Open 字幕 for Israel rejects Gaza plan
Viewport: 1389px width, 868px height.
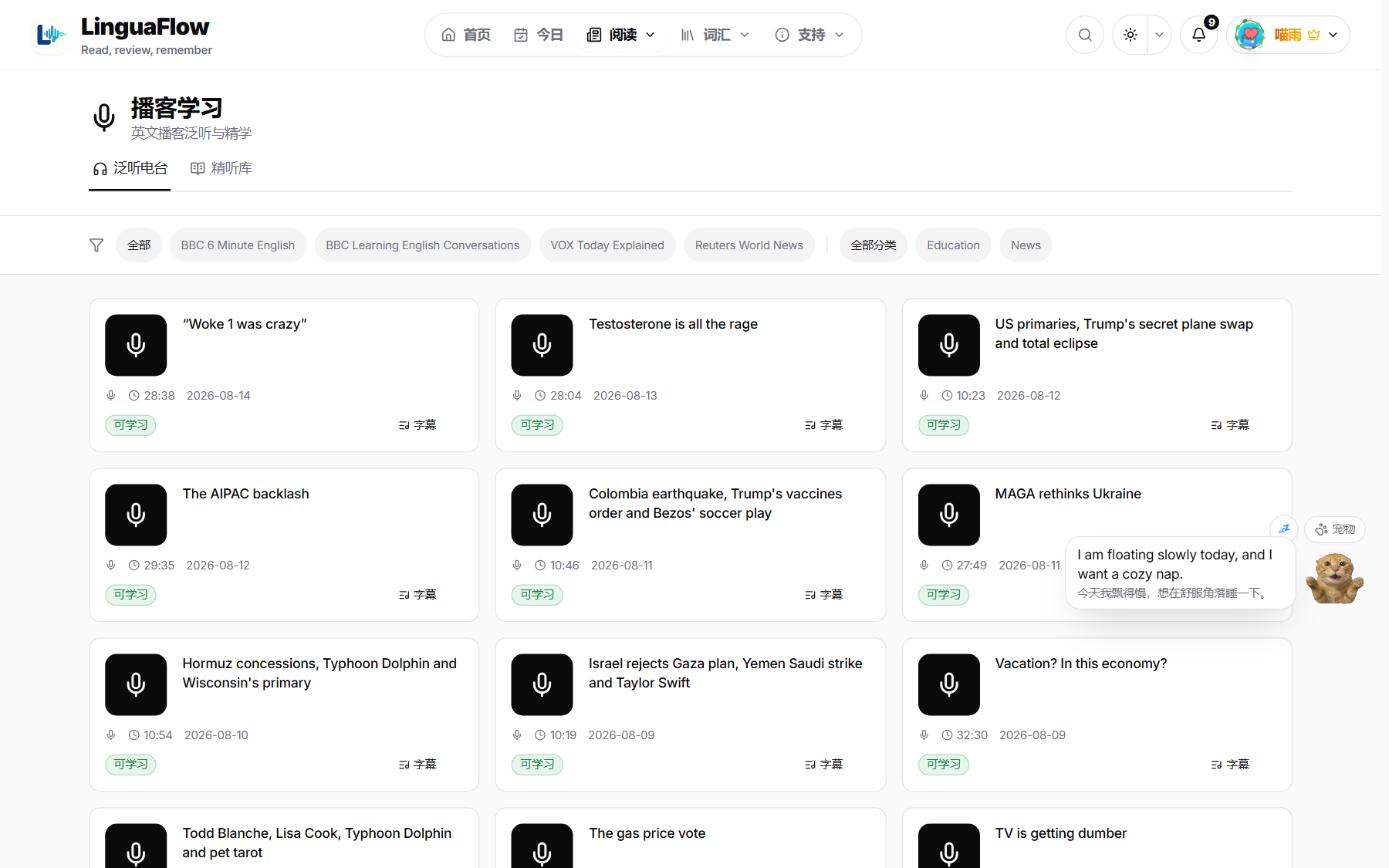coord(823,765)
